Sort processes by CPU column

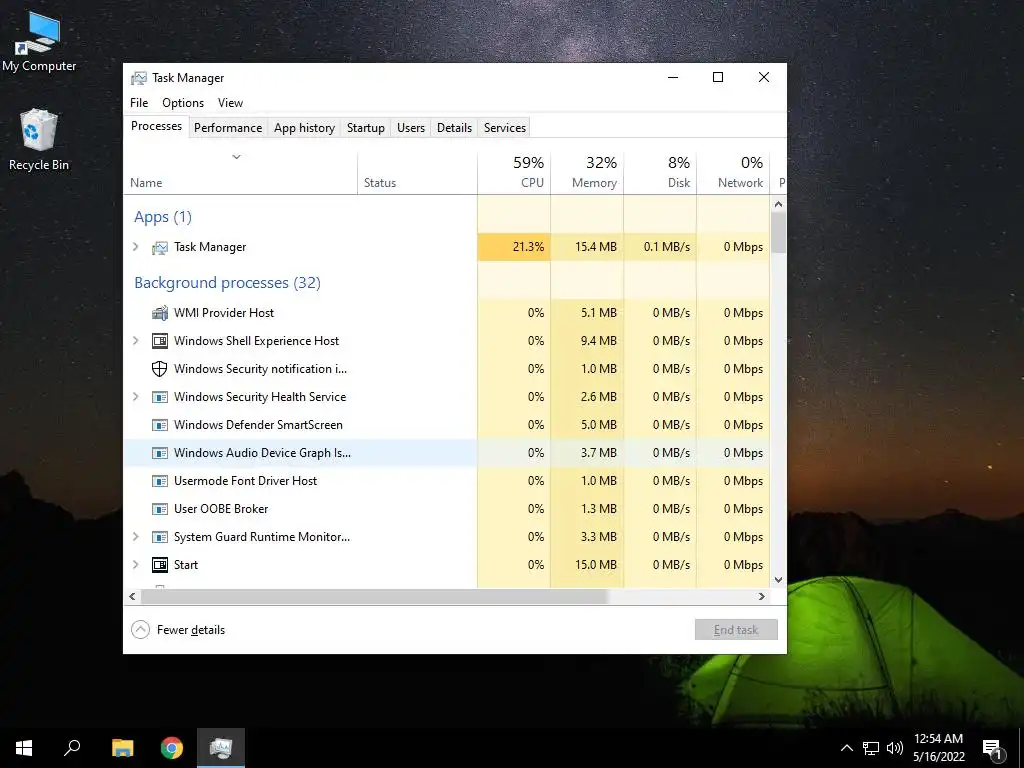514,173
